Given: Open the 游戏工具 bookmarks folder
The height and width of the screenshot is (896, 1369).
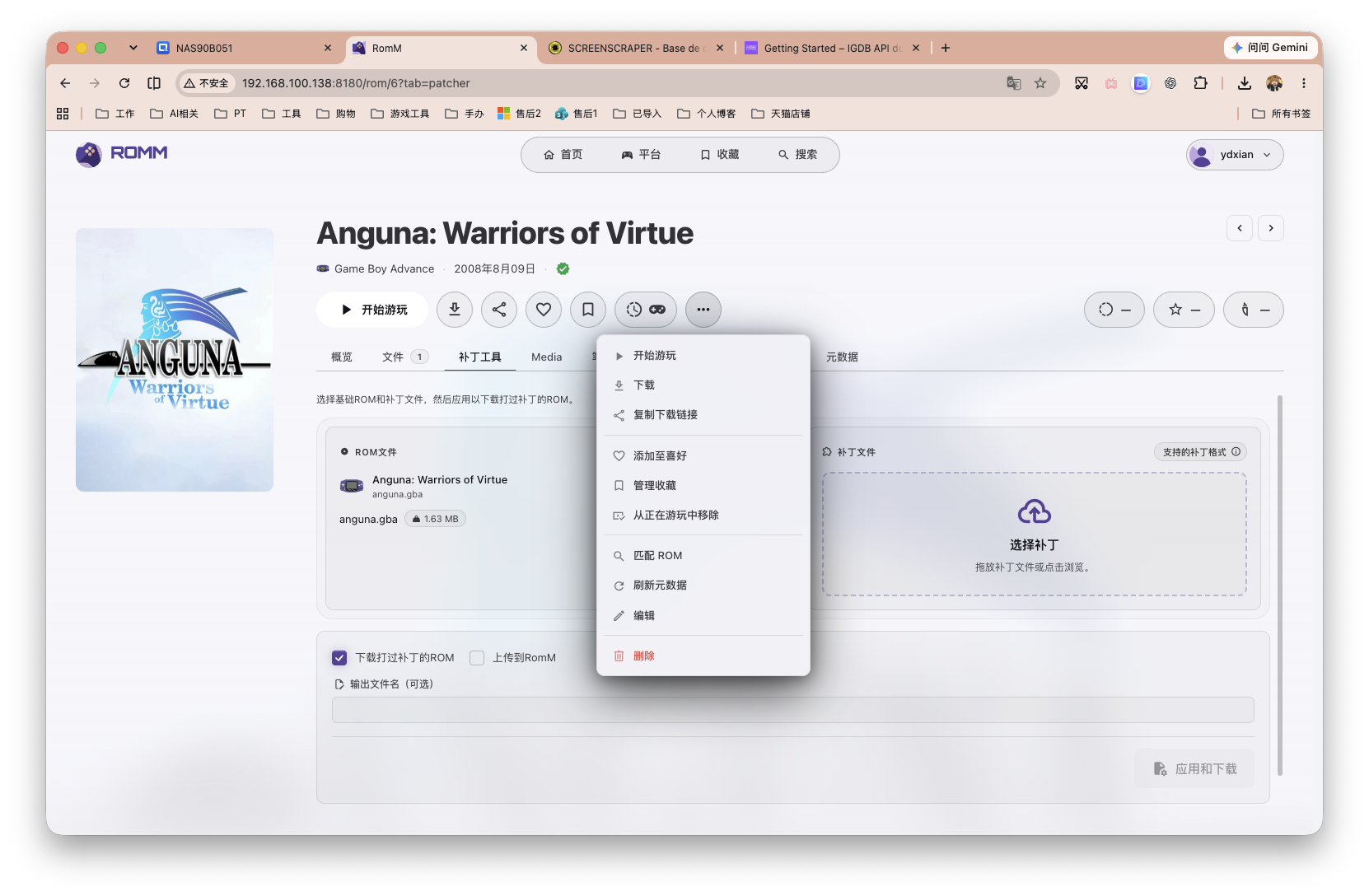Looking at the screenshot, I should [x=400, y=114].
